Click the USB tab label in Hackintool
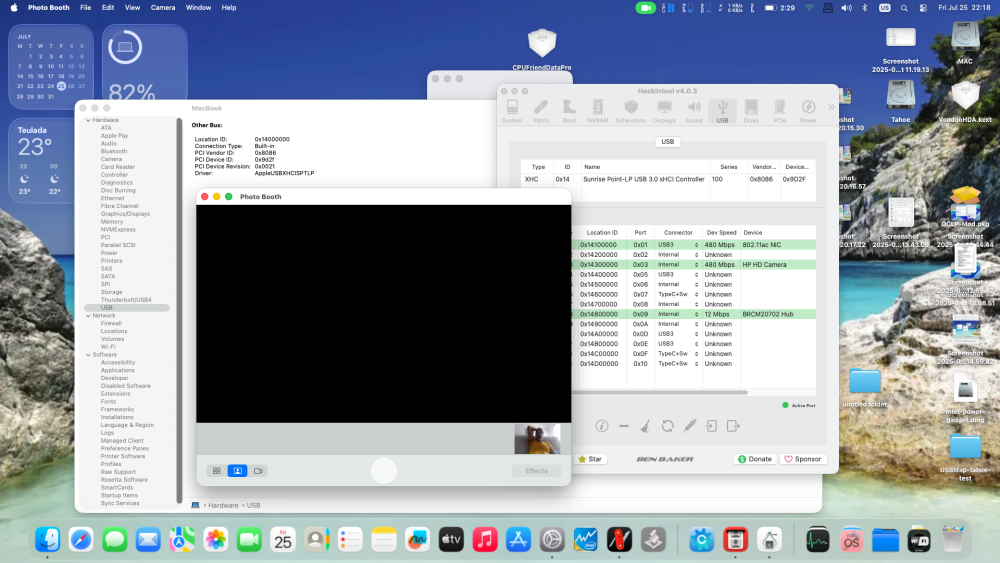 tap(668, 142)
